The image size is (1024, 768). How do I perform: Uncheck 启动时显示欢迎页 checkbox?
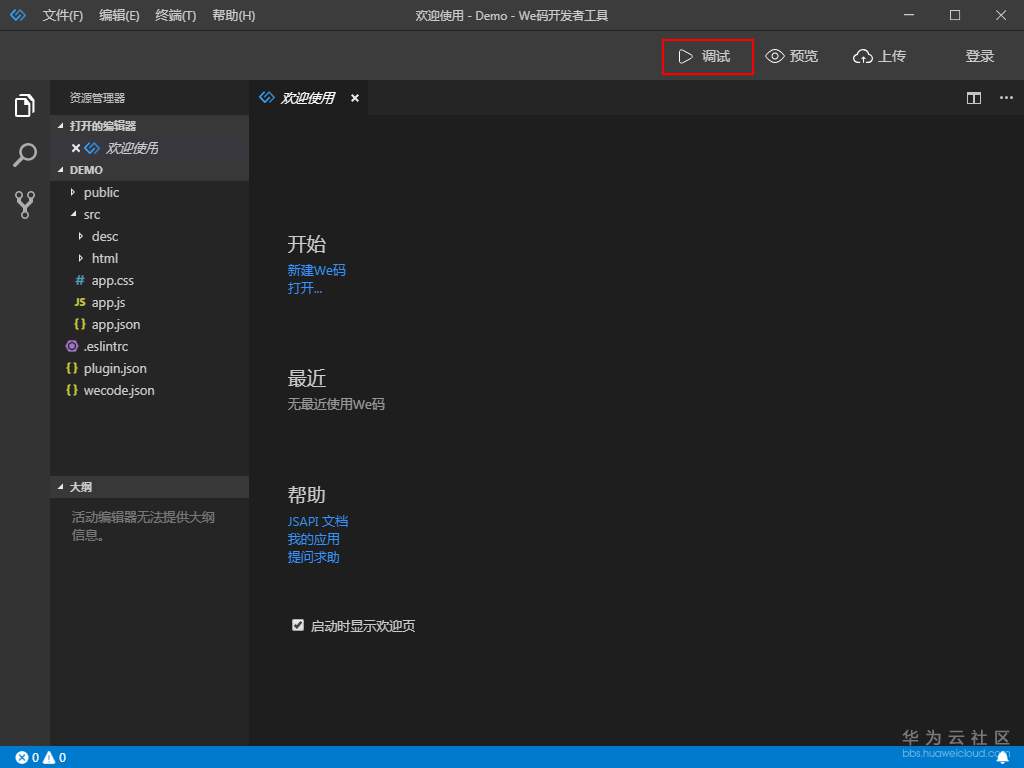point(298,625)
